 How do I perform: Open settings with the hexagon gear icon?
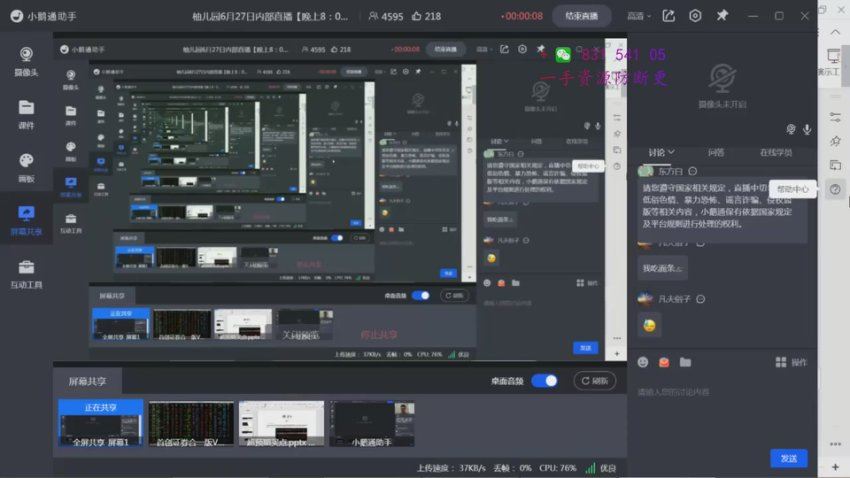tap(695, 16)
